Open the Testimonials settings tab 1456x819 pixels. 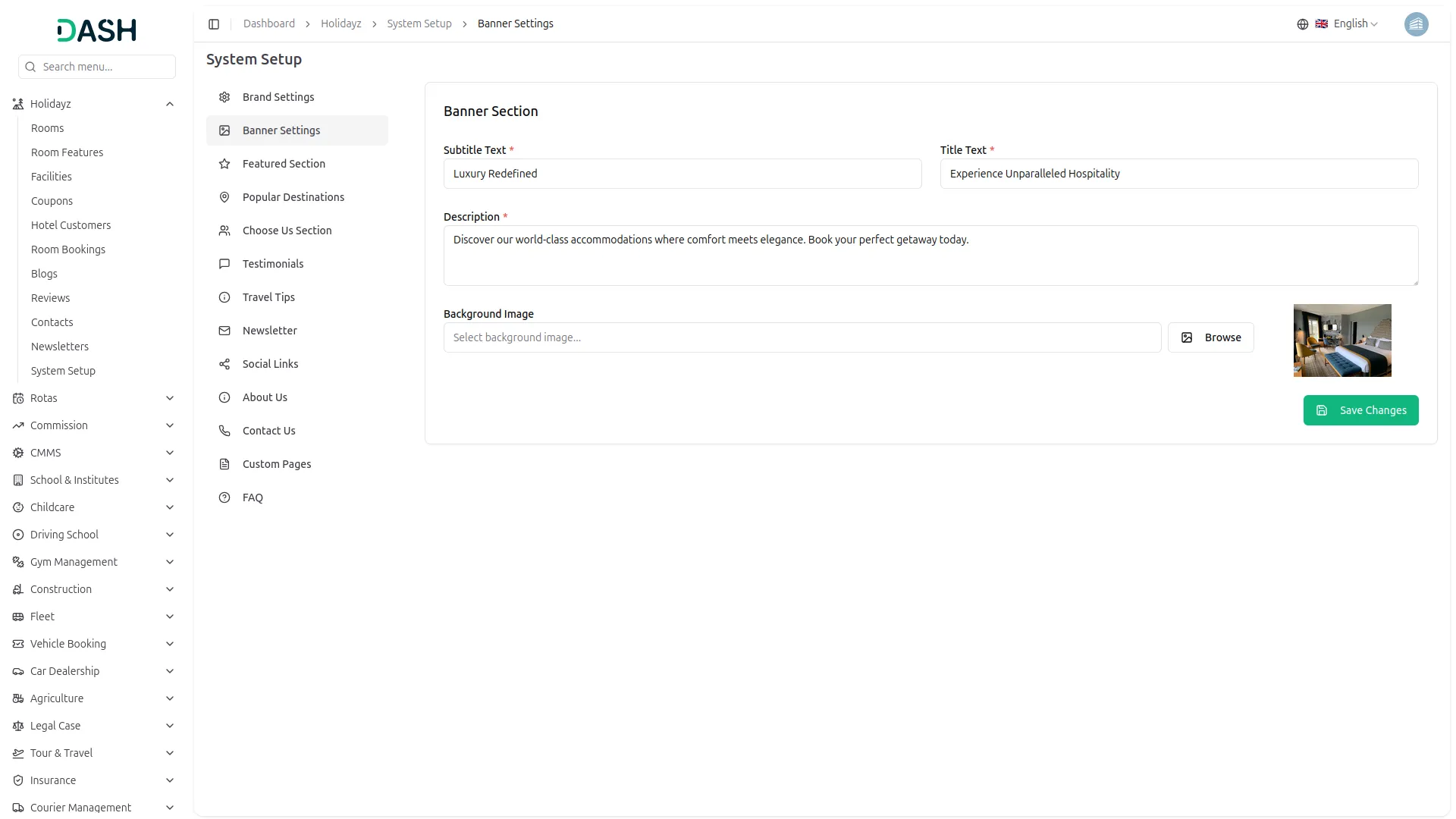pyautogui.click(x=272, y=264)
